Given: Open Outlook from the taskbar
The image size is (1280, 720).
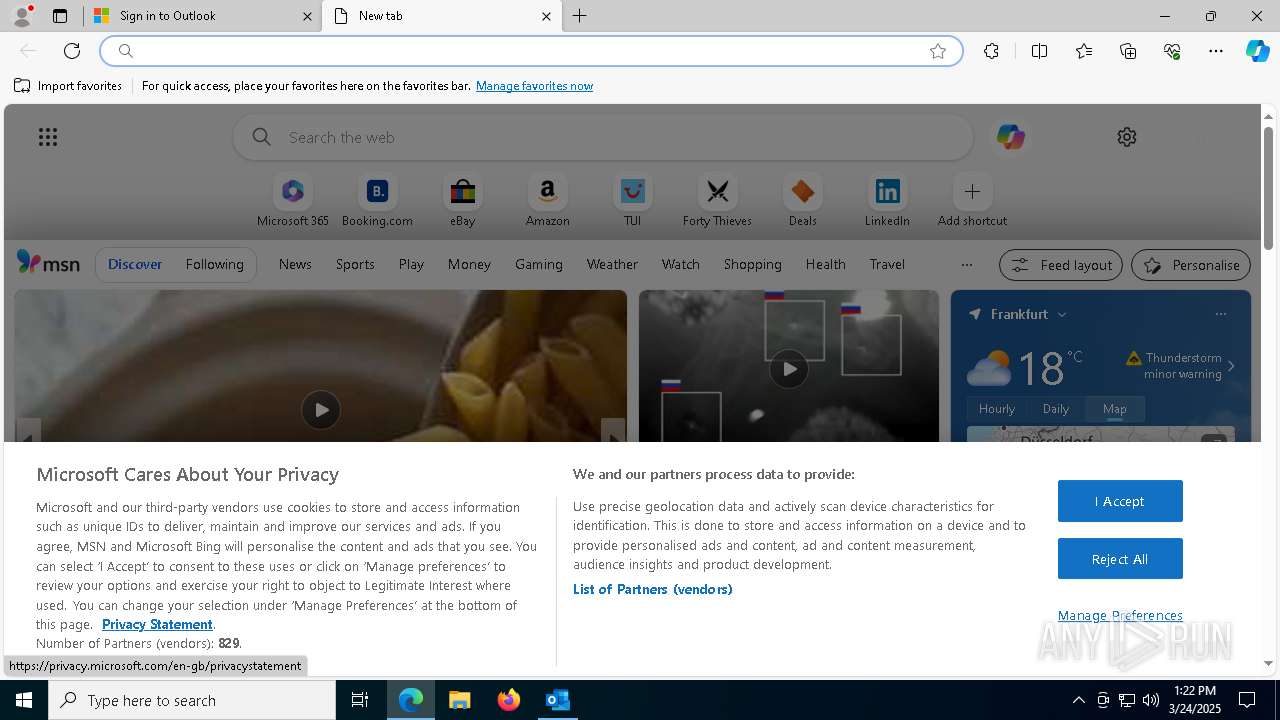Looking at the screenshot, I should coord(557,700).
